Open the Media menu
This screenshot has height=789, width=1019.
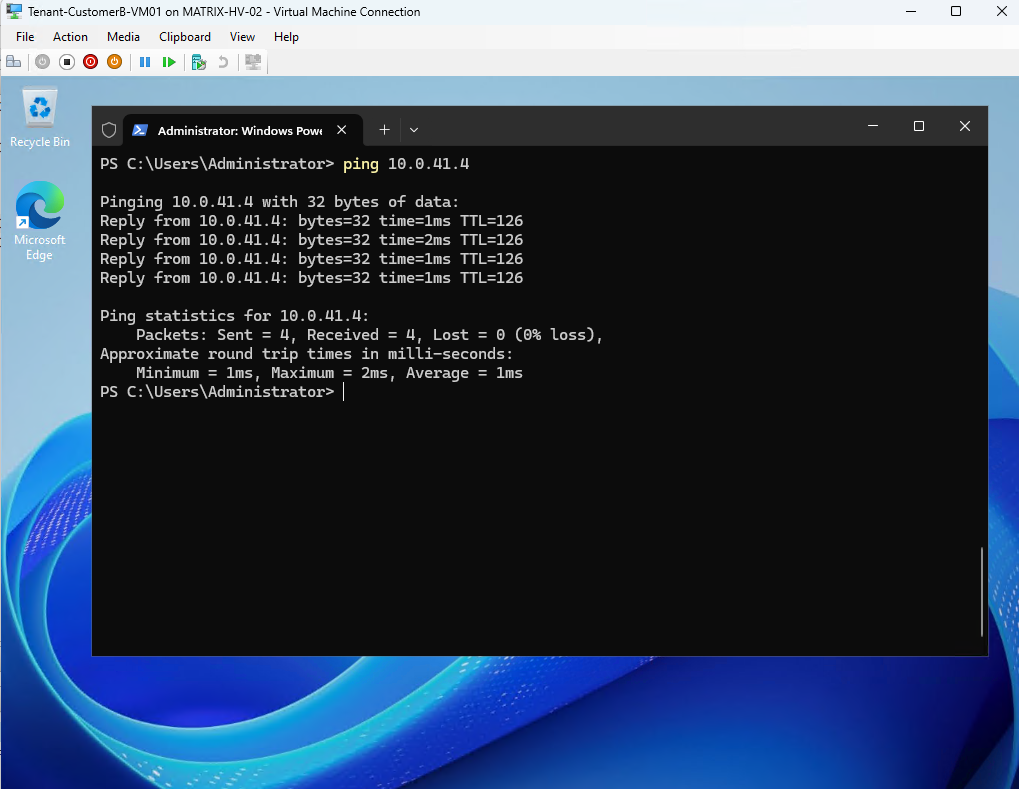[x=123, y=37]
